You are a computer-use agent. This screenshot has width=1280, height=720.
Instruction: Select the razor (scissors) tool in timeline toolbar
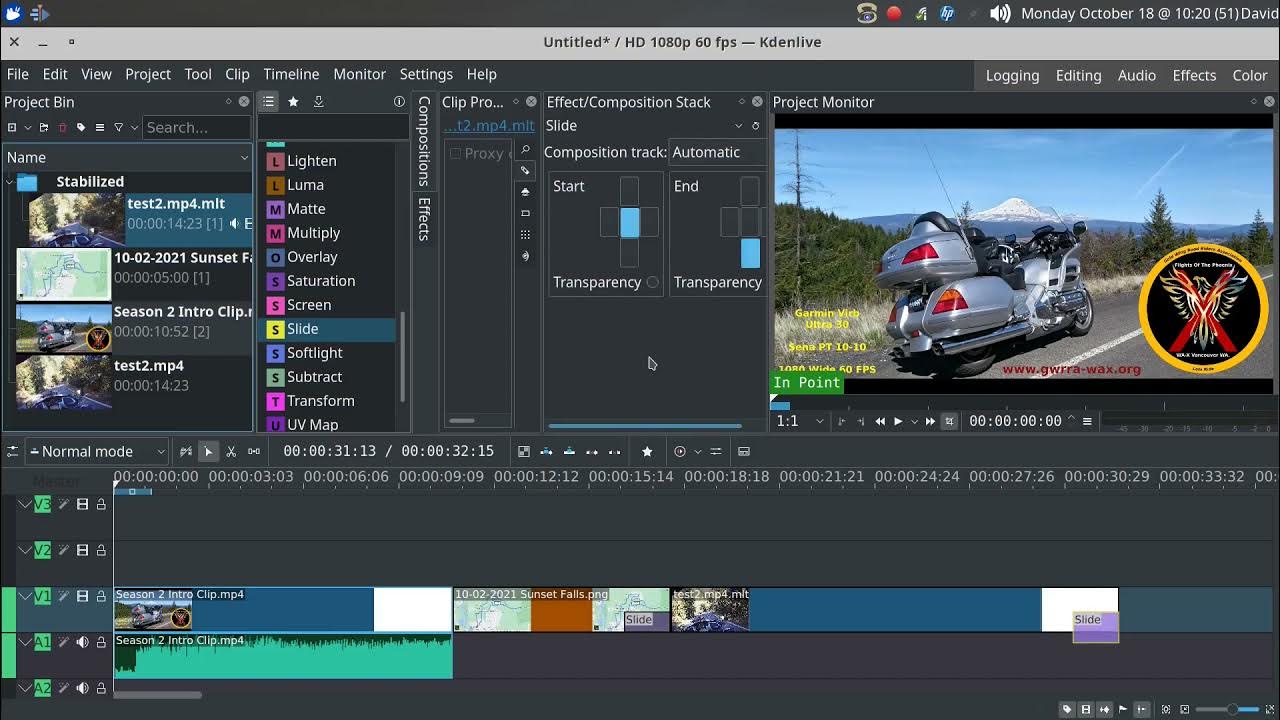coord(231,452)
